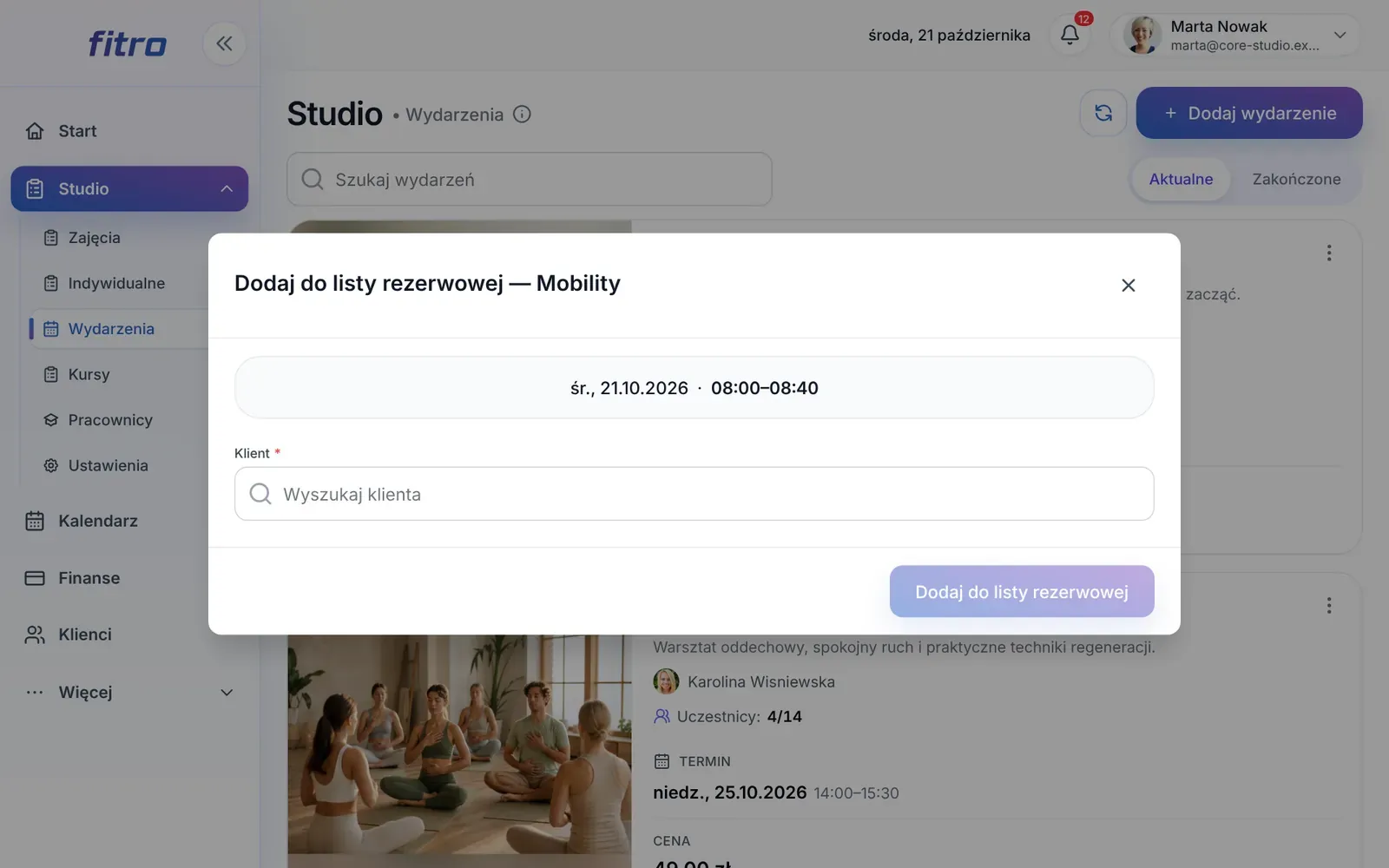The image size is (1389, 868).
Task: Click Karolina Wisniewska's small avatar
Action: click(x=666, y=681)
